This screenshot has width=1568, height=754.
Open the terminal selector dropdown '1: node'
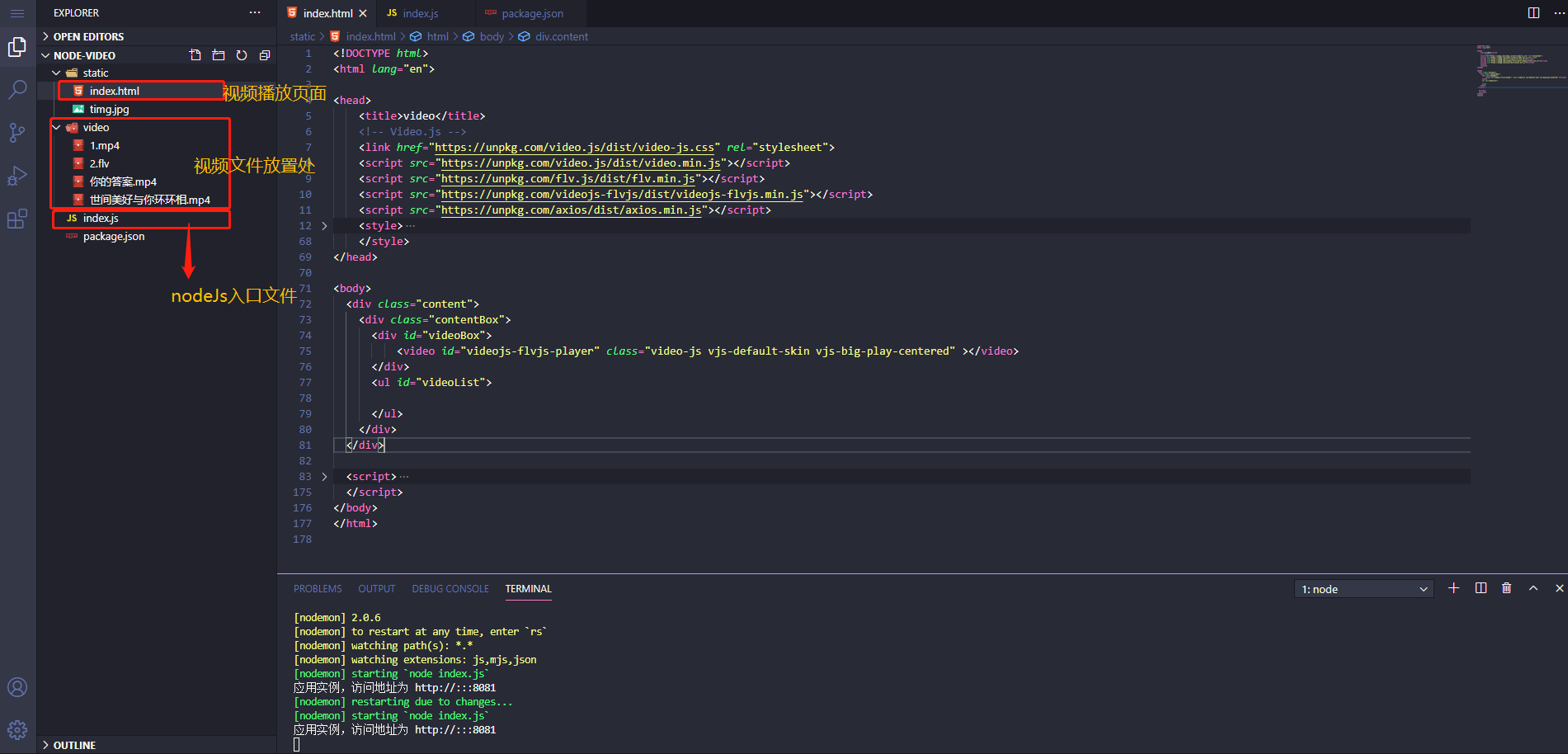point(1364,589)
